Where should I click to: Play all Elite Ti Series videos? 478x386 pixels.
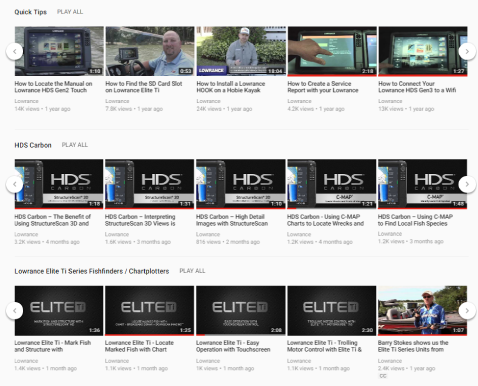pyautogui.click(x=192, y=271)
